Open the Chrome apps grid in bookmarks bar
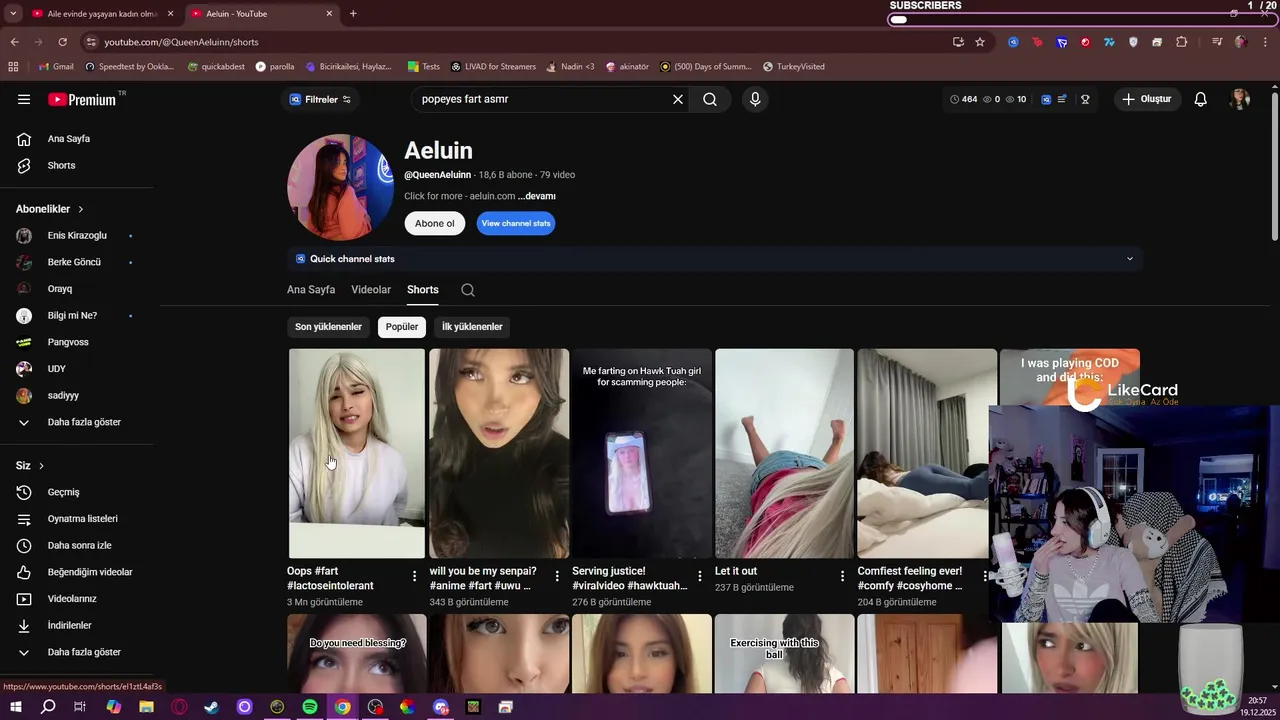Image resolution: width=1280 pixels, height=720 pixels. 13,66
